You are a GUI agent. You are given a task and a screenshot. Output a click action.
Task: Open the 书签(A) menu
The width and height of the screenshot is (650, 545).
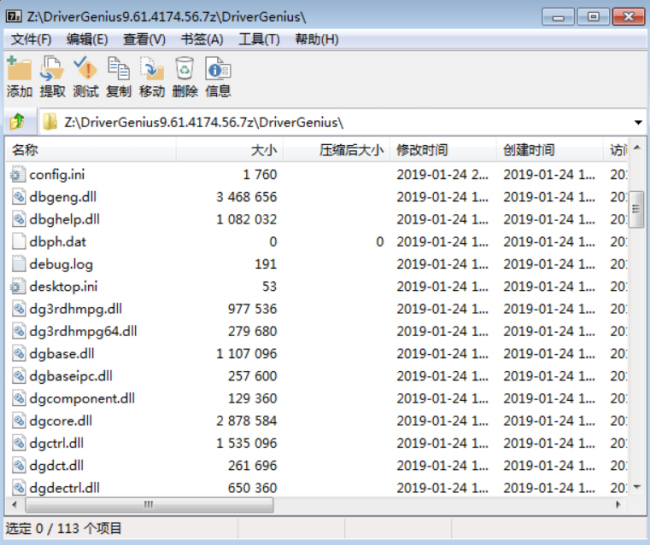202,39
